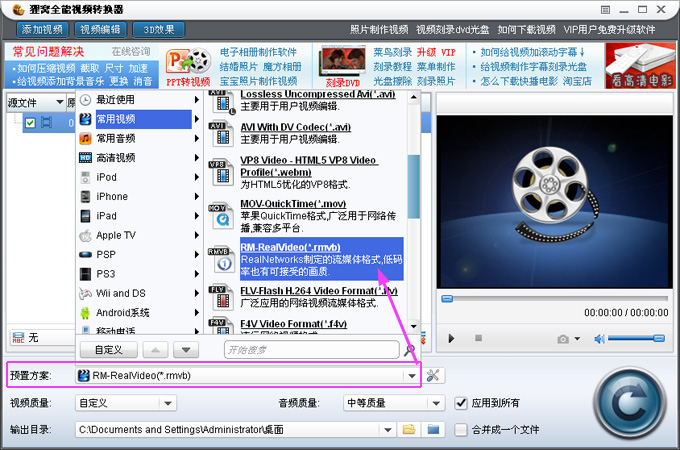Viewport: 680px width, 450px height.
Task: Open the 电子相册制作软件 link
Action: pos(258,52)
